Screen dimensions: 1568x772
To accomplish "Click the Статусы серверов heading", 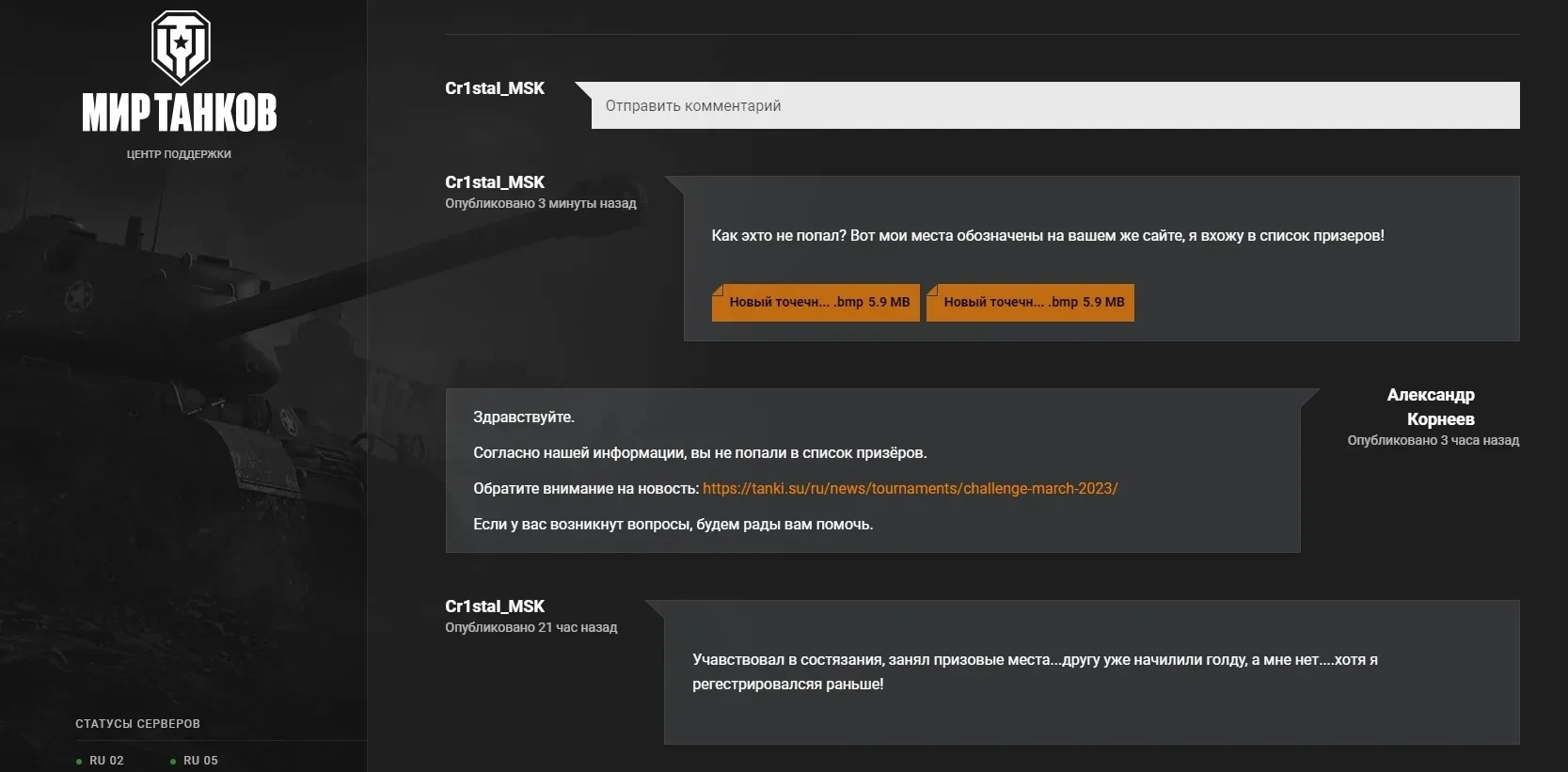I will (137, 724).
